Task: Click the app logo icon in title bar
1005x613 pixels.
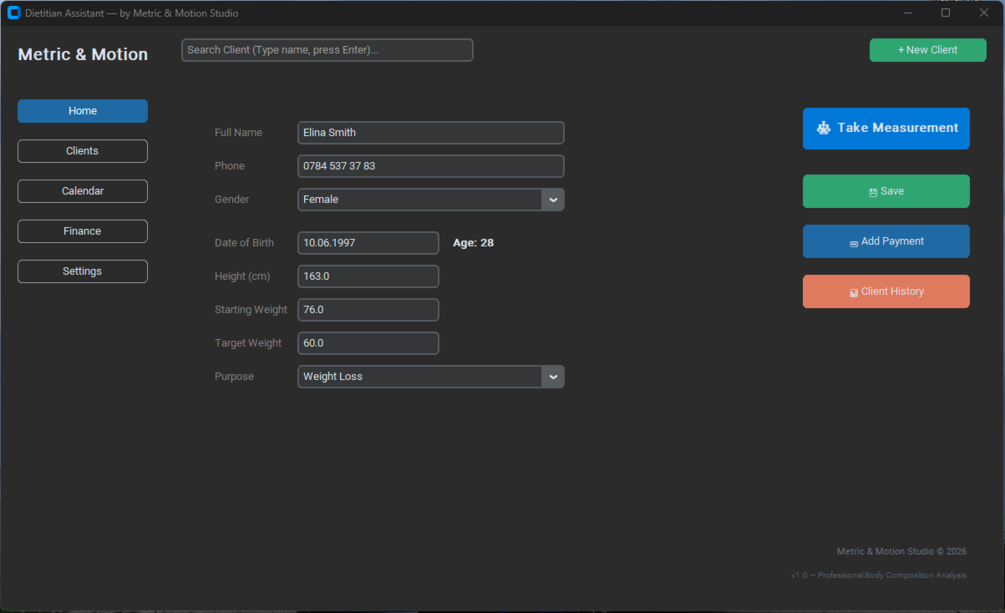Action: [x=13, y=13]
